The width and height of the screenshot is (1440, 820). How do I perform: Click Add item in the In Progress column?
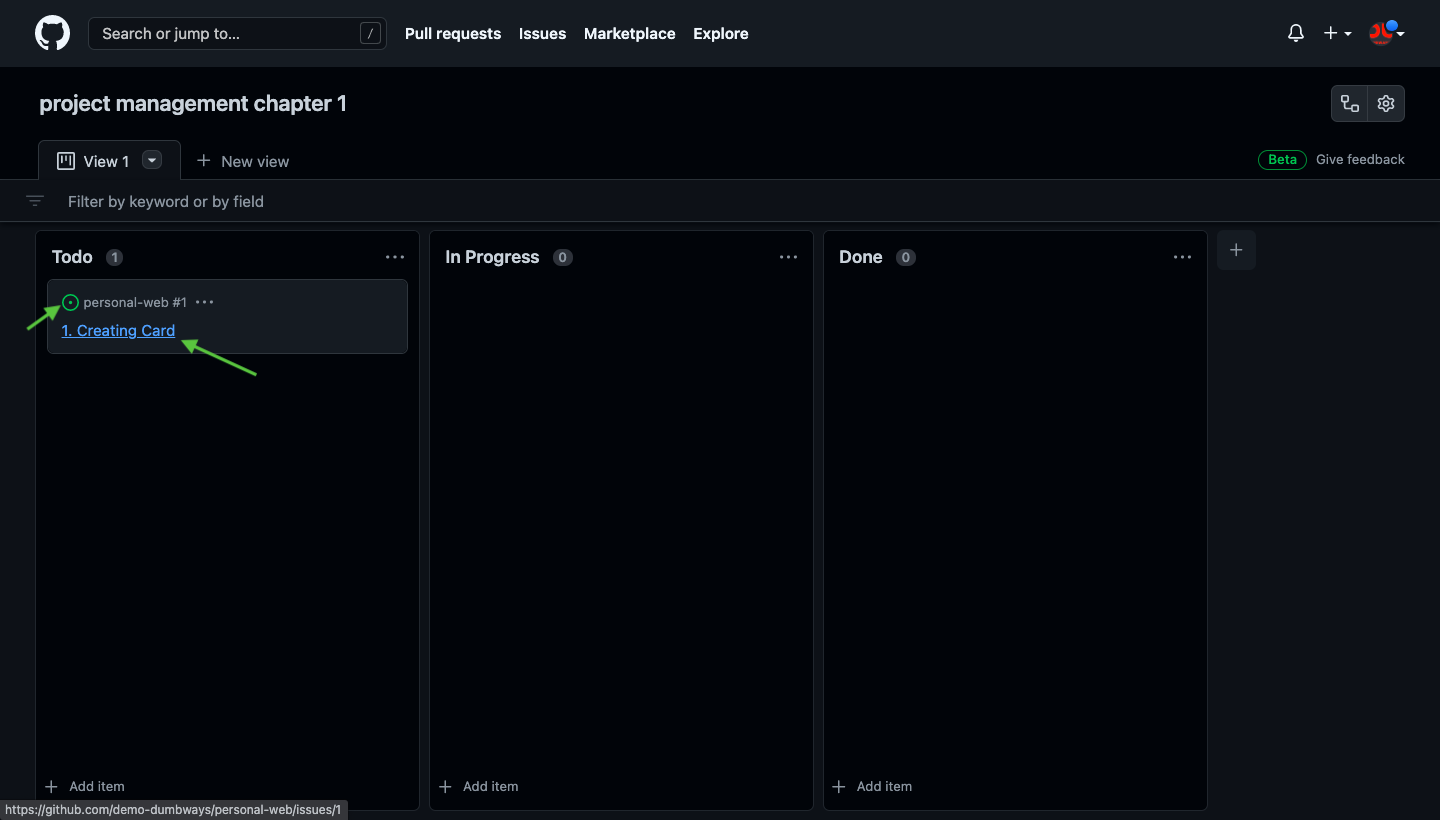coord(479,786)
